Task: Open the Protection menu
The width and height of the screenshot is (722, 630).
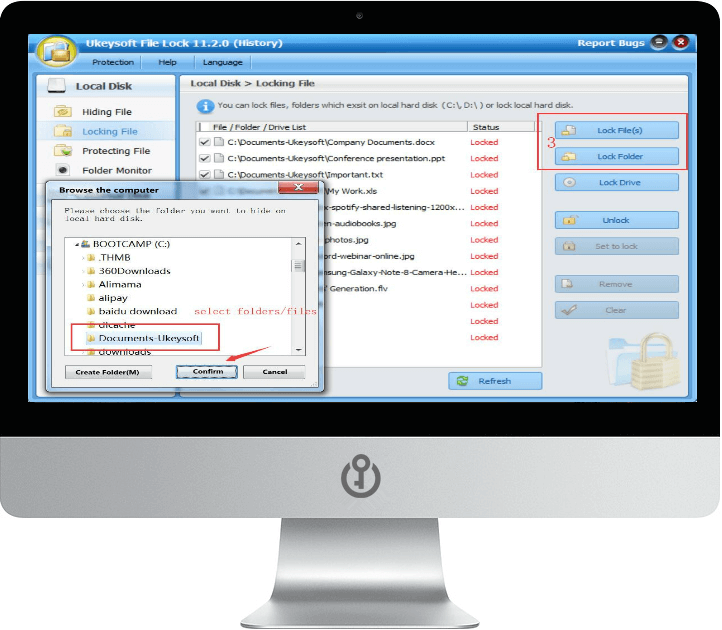Action: pos(113,62)
